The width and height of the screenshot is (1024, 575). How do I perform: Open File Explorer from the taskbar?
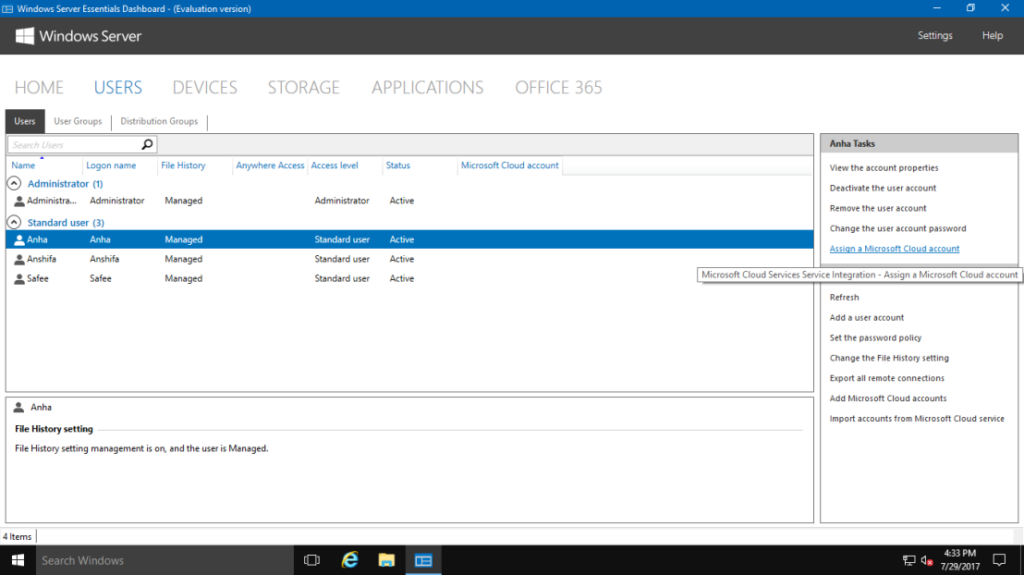387,560
